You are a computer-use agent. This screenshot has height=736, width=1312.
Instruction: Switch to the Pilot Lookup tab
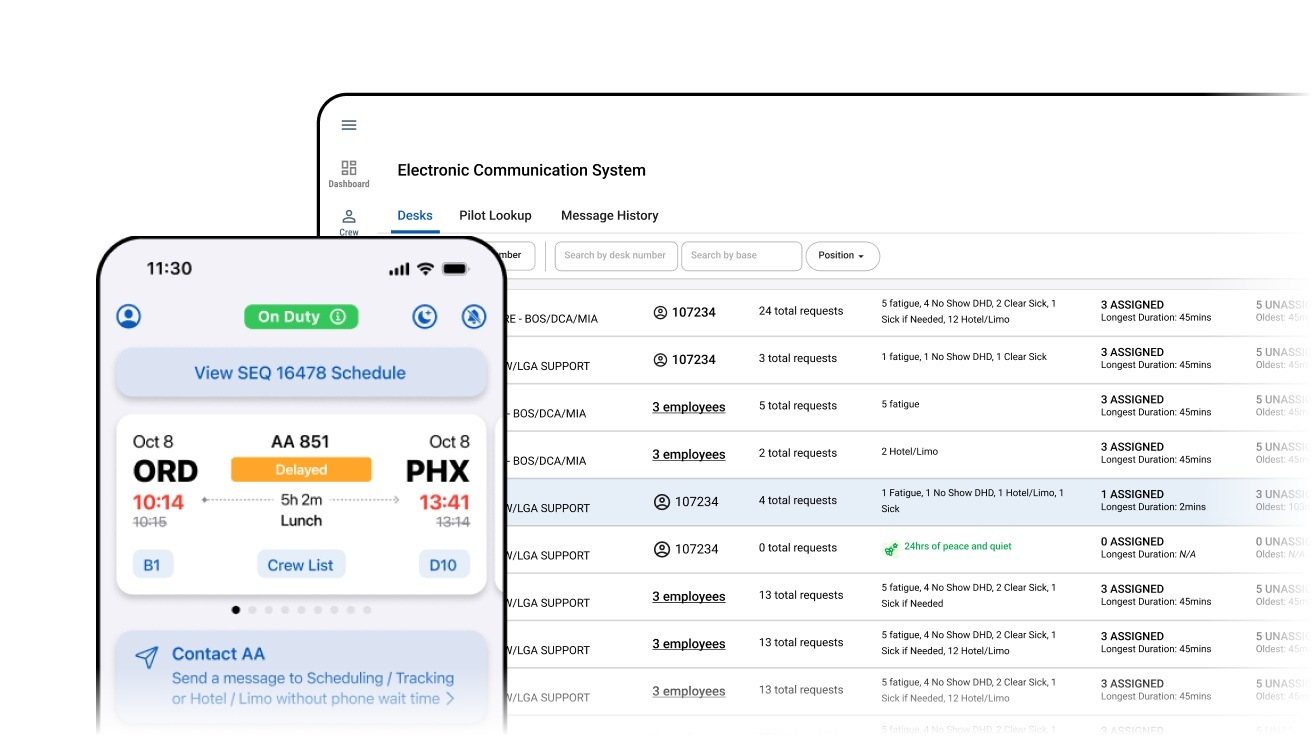pos(495,216)
